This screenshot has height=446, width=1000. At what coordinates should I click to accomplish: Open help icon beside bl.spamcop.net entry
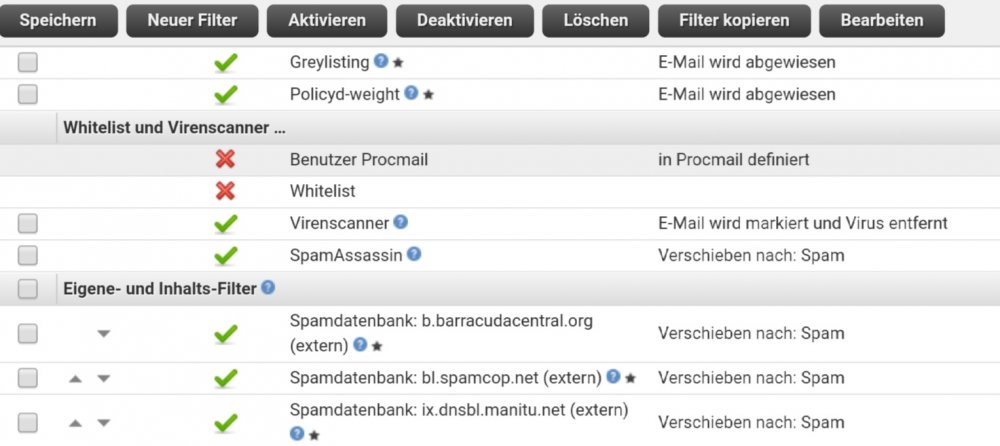point(614,376)
